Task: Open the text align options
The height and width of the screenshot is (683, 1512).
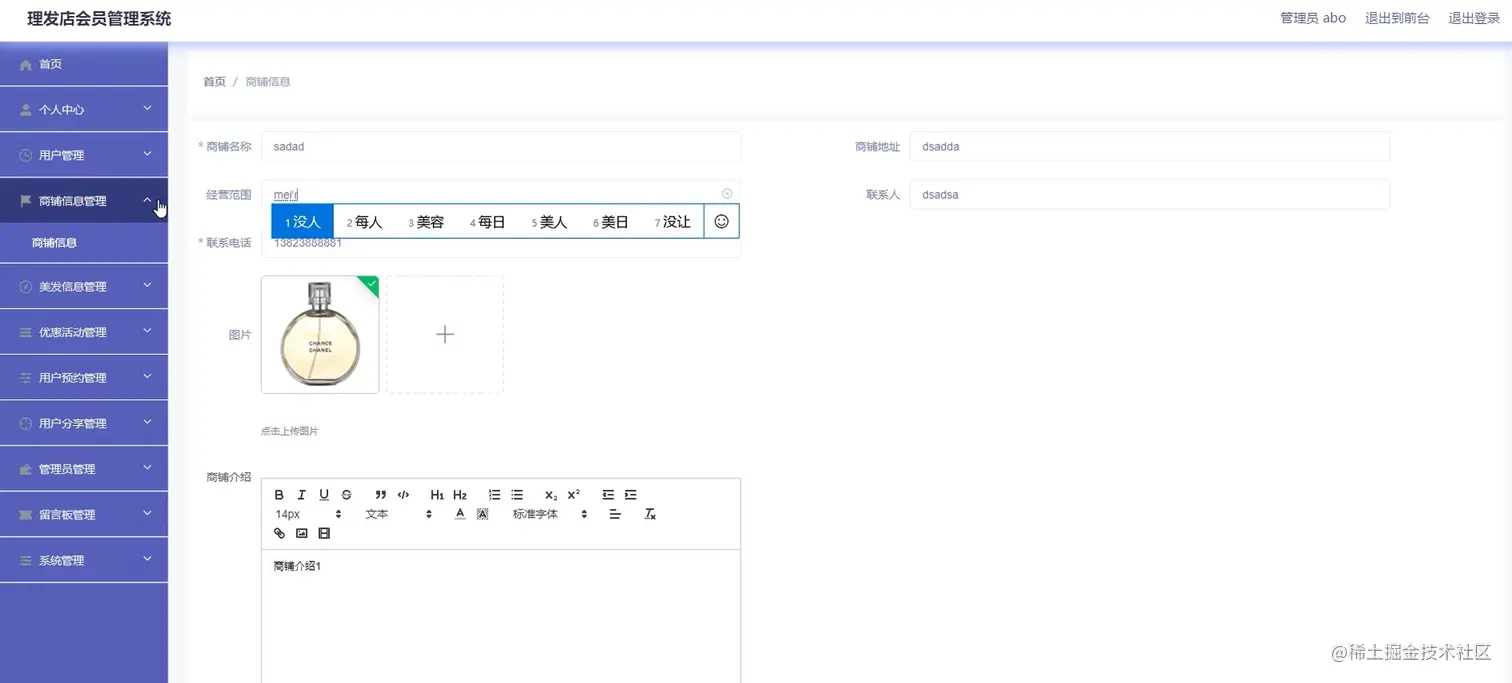Action: coord(615,514)
